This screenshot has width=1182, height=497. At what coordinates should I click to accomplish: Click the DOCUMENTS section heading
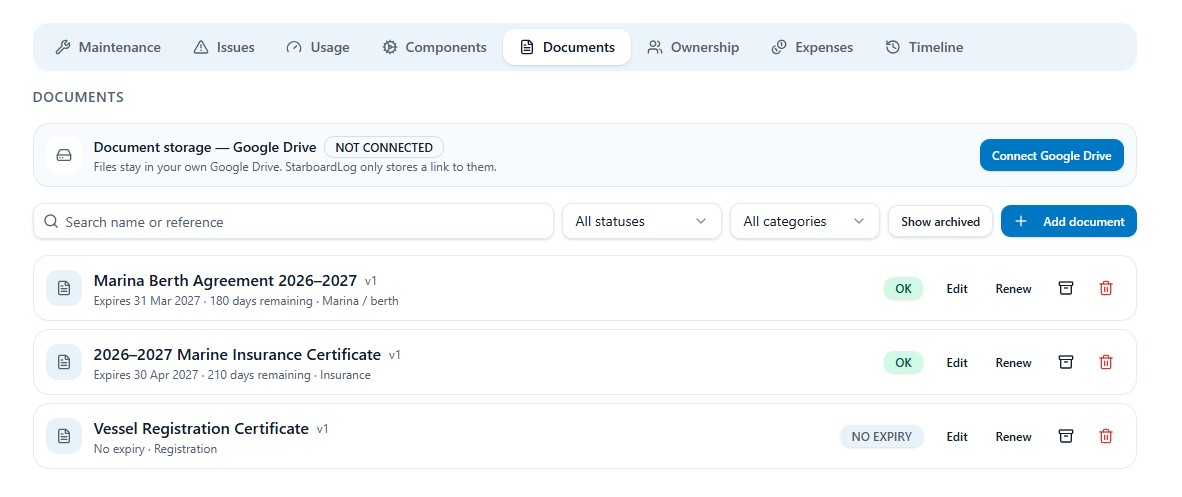pos(78,97)
